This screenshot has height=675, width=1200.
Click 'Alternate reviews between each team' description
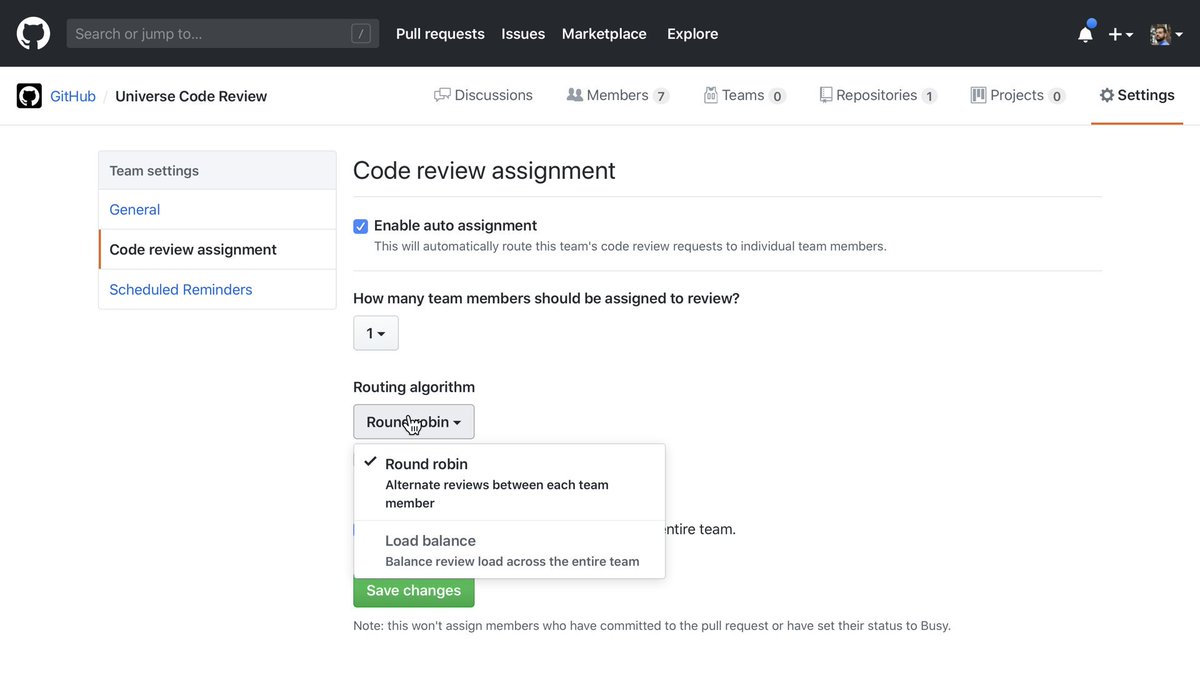click(497, 494)
